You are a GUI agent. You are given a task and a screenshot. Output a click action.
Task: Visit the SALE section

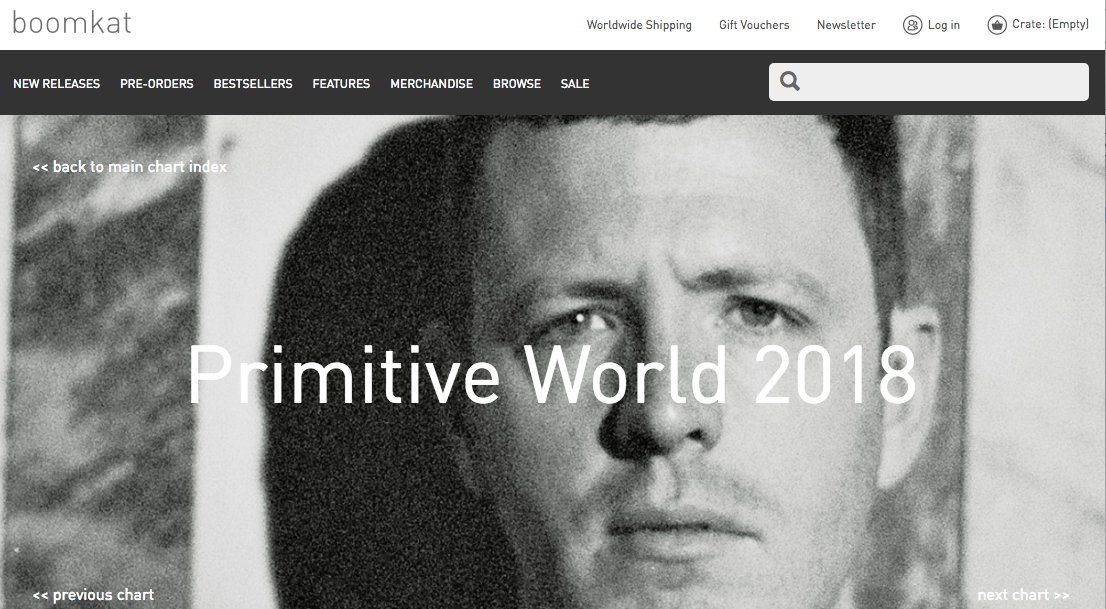[x=575, y=83]
